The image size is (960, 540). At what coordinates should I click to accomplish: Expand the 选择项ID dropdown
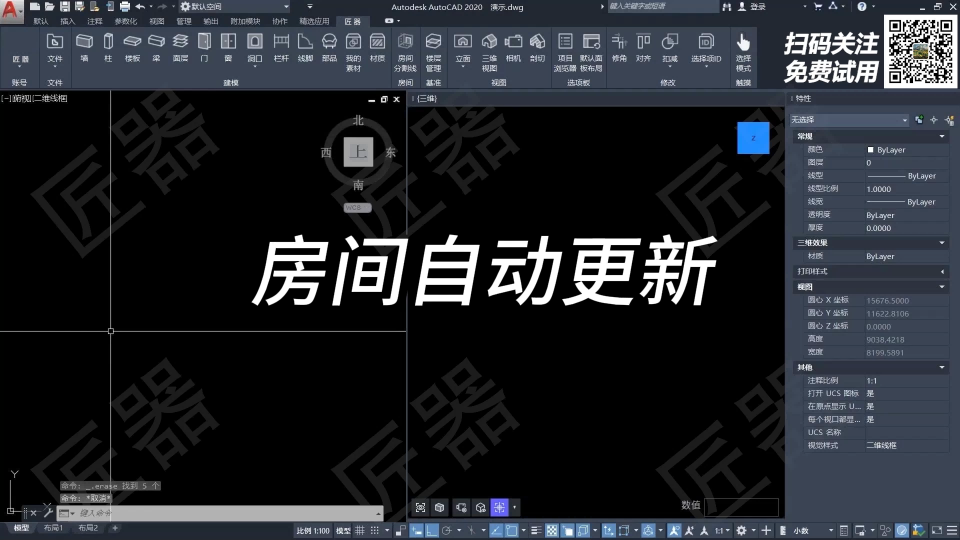tap(706, 66)
